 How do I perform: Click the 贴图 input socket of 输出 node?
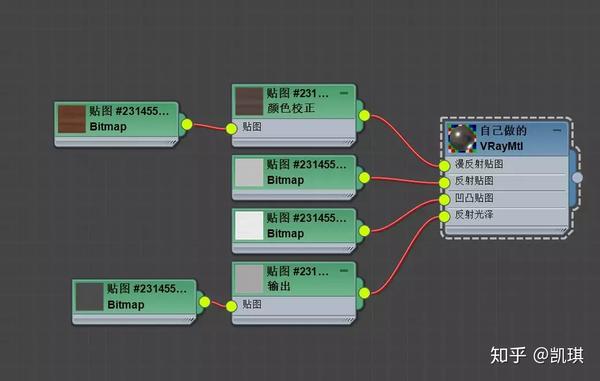click(x=232, y=306)
